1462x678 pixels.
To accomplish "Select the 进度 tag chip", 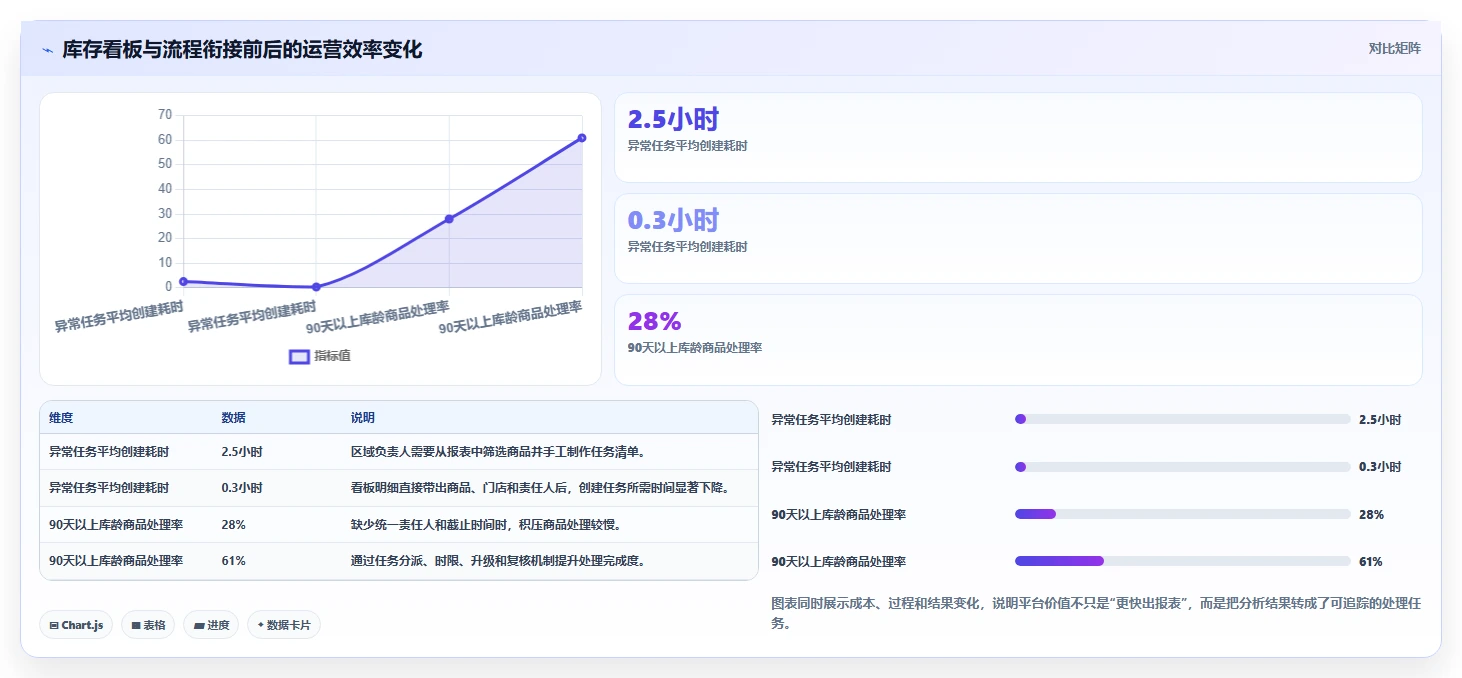I will [211, 625].
